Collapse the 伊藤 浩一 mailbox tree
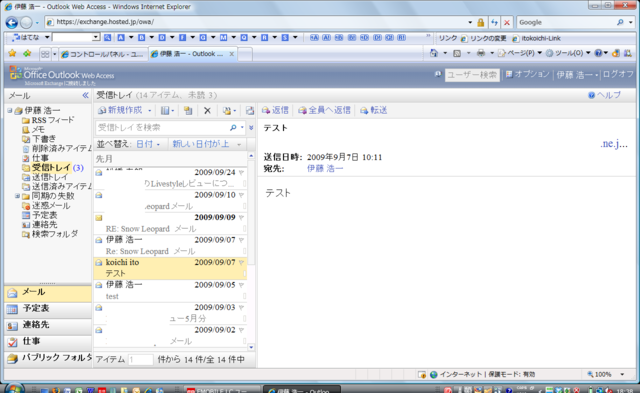Image resolution: width=640 pixels, height=393 pixels. tap(9, 110)
